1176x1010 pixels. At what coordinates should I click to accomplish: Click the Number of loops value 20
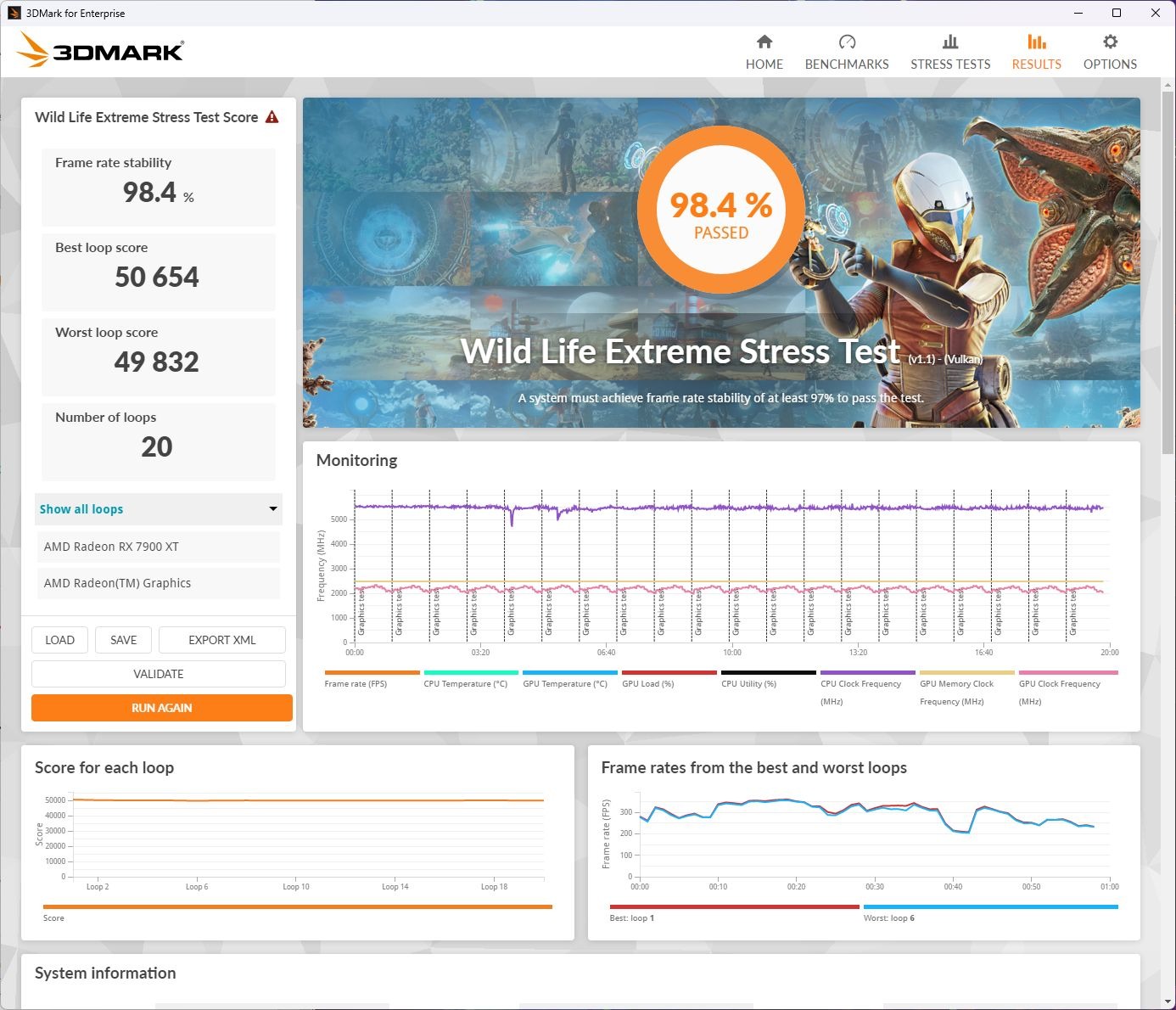(157, 447)
